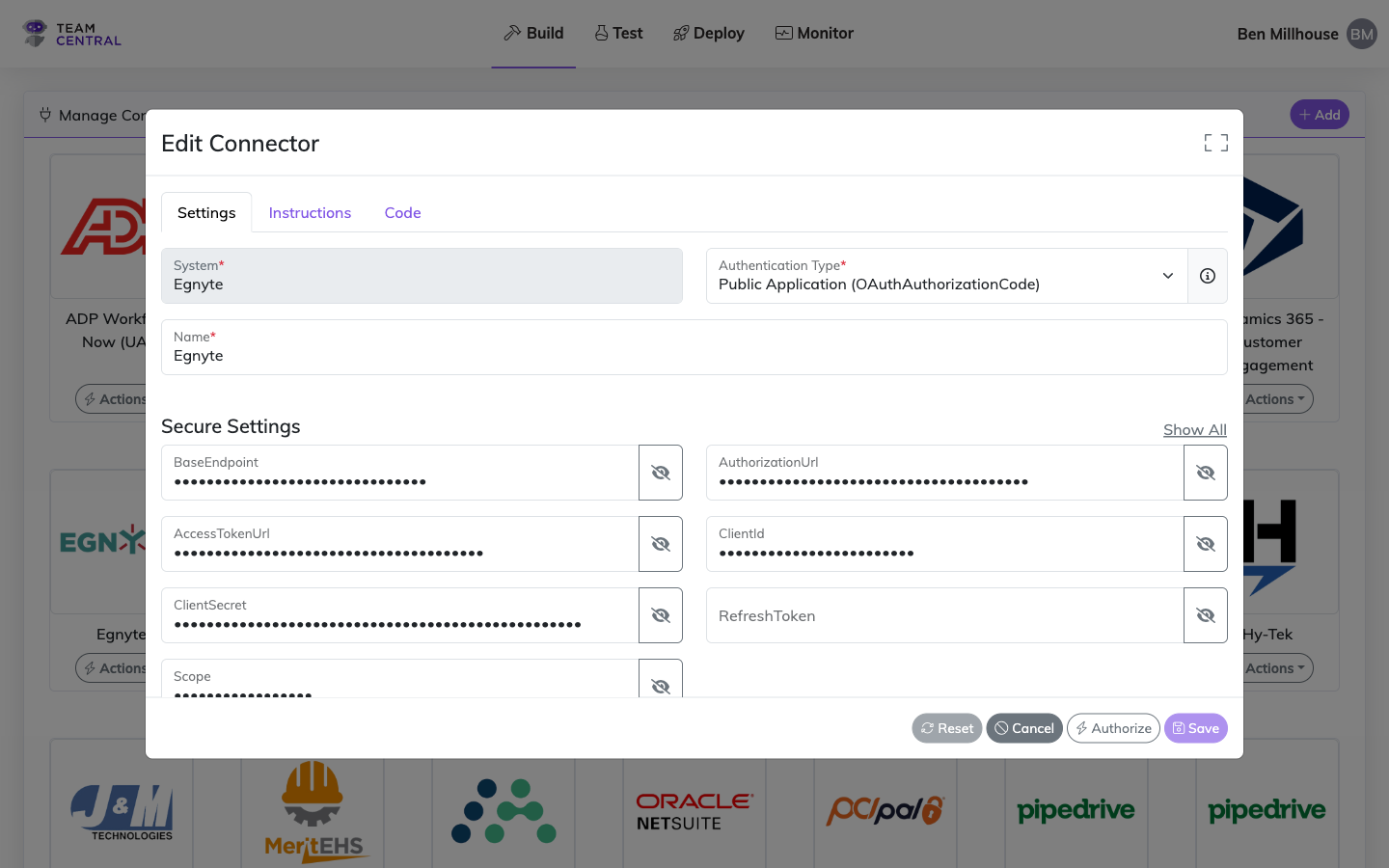The image size is (1389, 868).
Task: Click the RefreshToken input field
Action: coord(945,615)
